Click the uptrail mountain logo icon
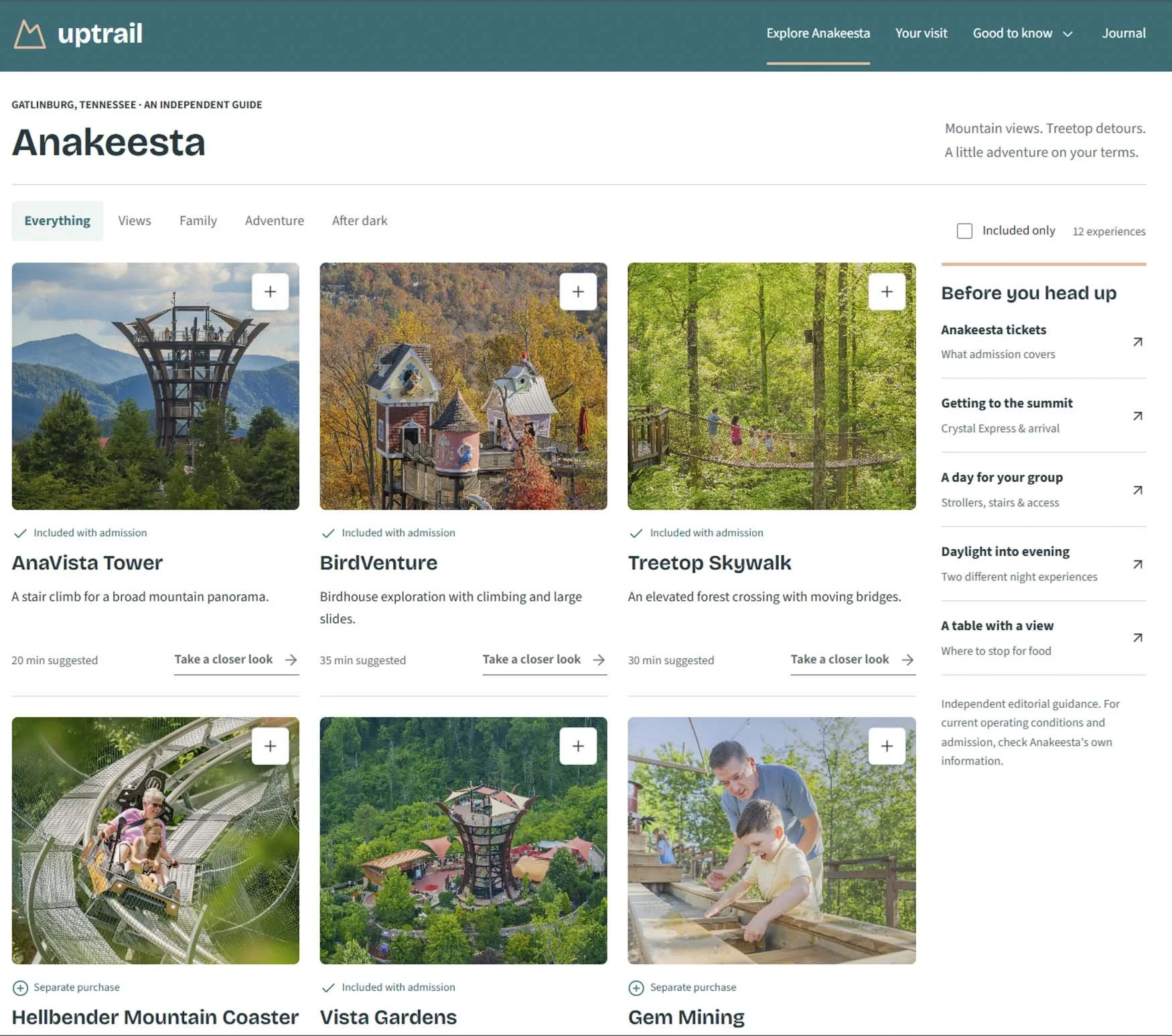The height and width of the screenshot is (1036, 1172). (x=29, y=33)
